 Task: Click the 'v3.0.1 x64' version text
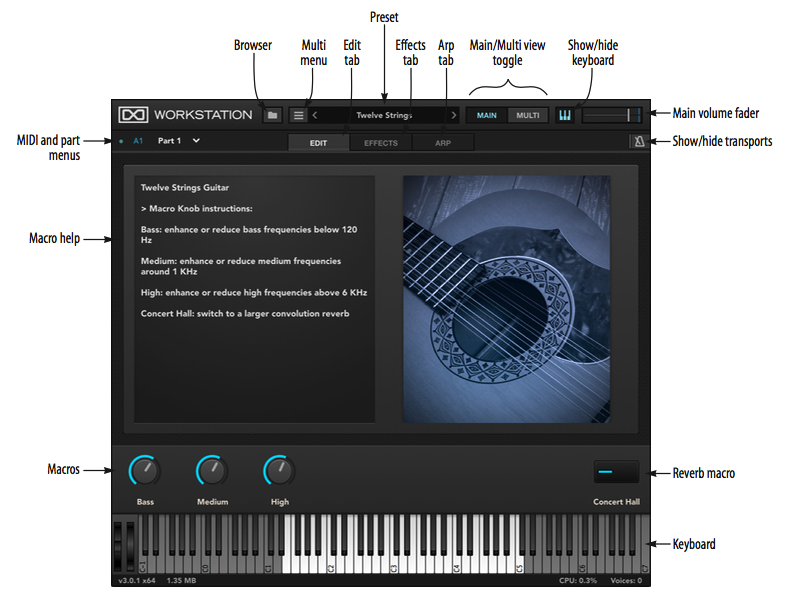[x=137, y=580]
